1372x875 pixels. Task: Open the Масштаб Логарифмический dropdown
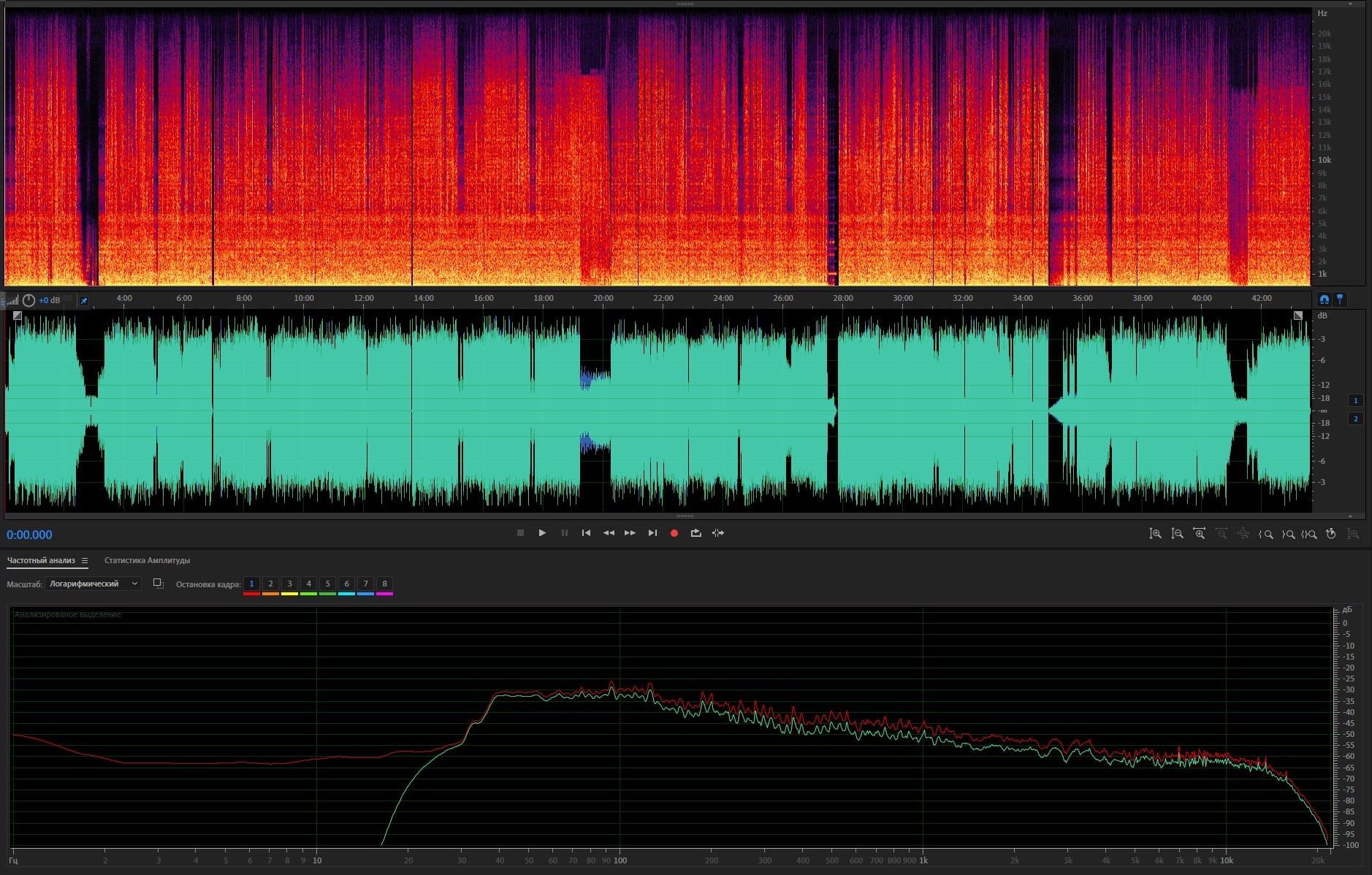93,584
